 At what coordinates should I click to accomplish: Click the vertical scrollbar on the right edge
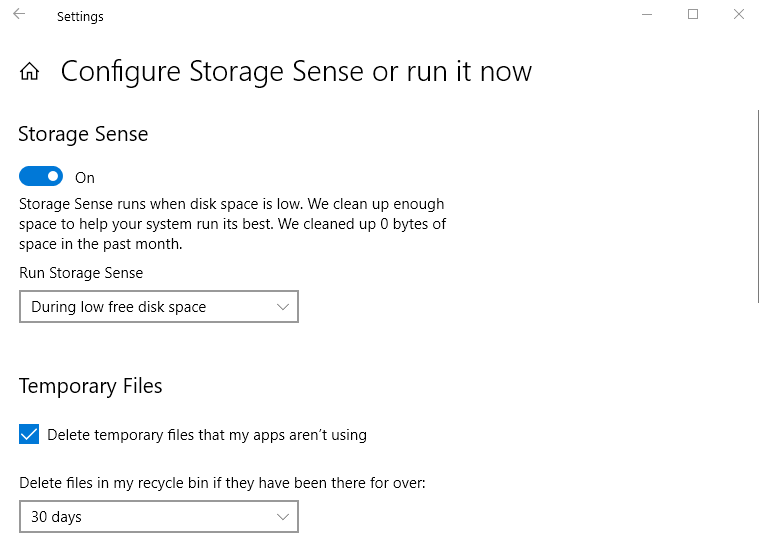pos(757,200)
